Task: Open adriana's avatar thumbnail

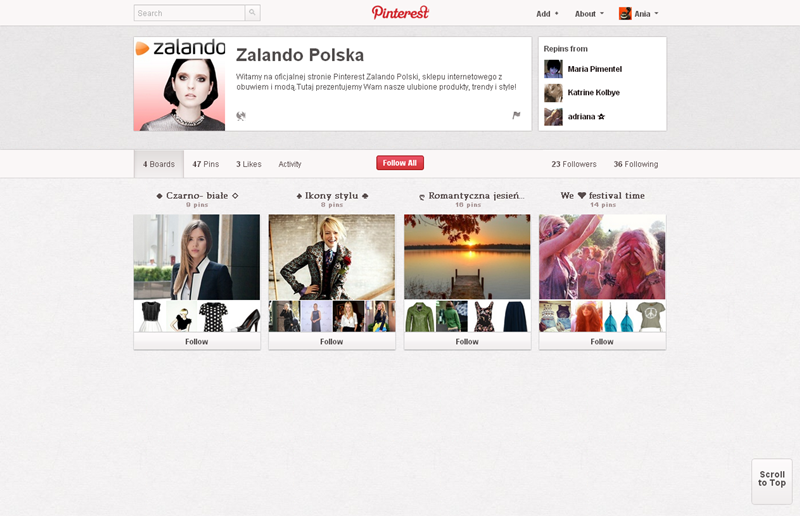Action: tap(553, 116)
